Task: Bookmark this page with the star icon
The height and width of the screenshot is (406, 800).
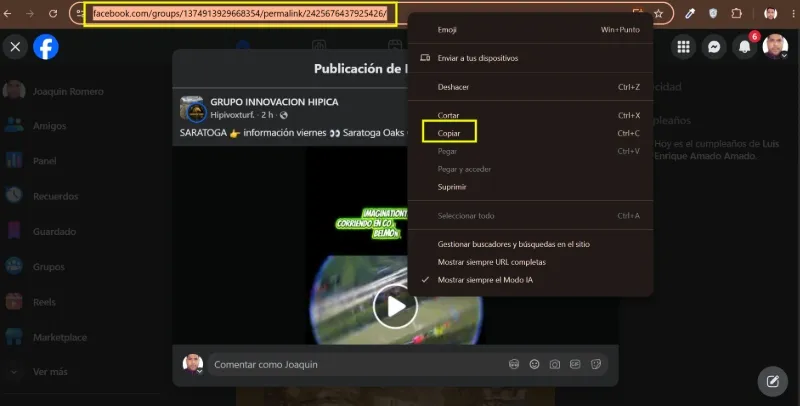Action: (659, 14)
